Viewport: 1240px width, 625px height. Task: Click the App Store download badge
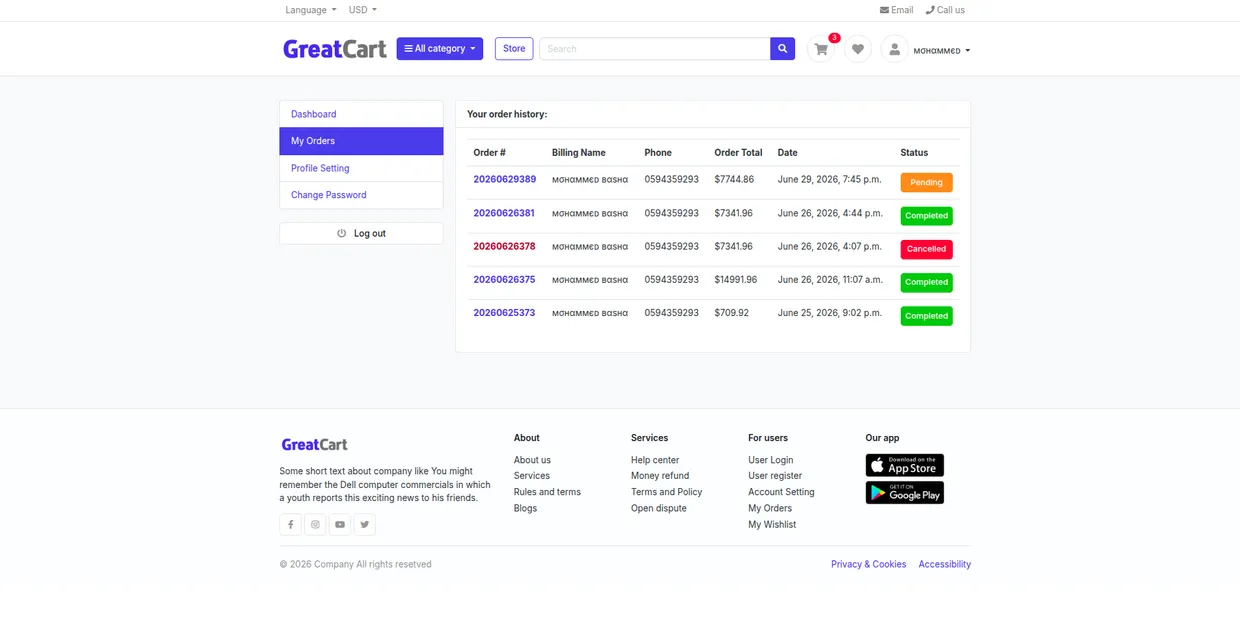[x=905, y=465]
